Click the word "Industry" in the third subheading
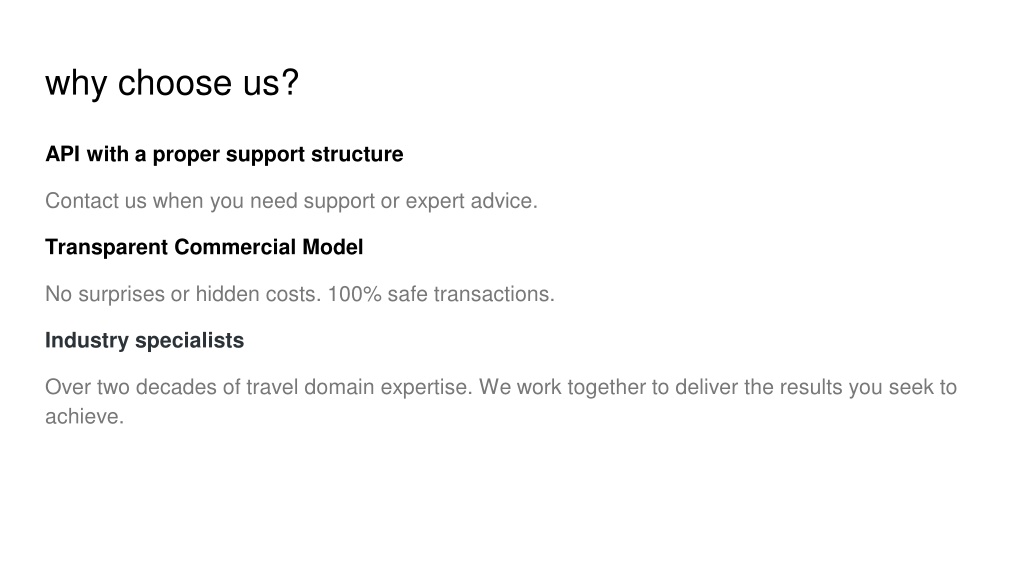Image resolution: width=1024 pixels, height=576 pixels. point(87,341)
